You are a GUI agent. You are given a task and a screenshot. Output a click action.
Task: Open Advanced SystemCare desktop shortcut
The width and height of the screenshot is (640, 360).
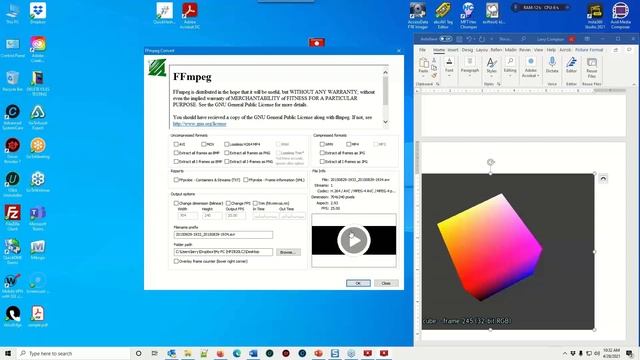coord(12,117)
